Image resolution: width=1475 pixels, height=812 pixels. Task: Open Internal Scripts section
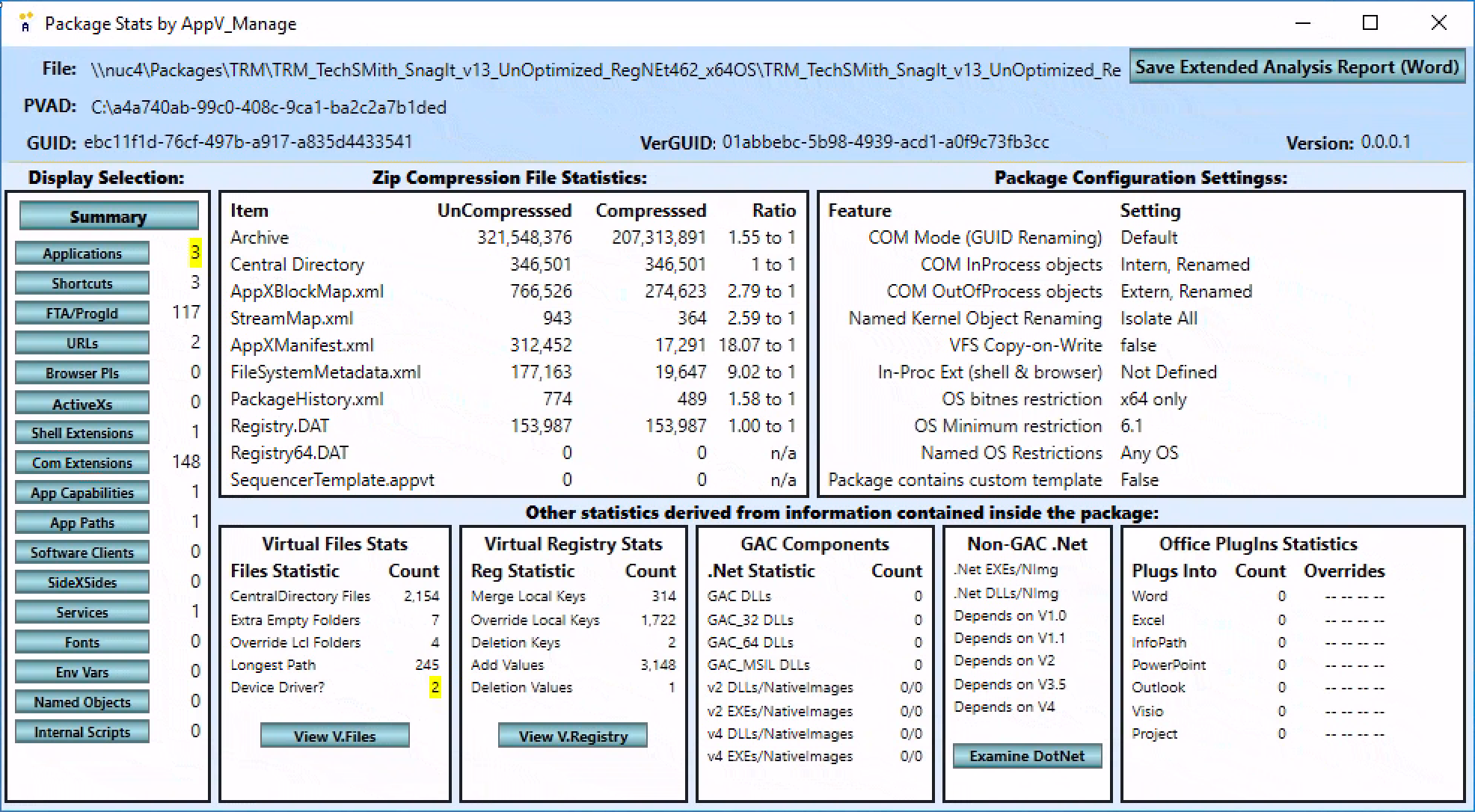tap(82, 732)
